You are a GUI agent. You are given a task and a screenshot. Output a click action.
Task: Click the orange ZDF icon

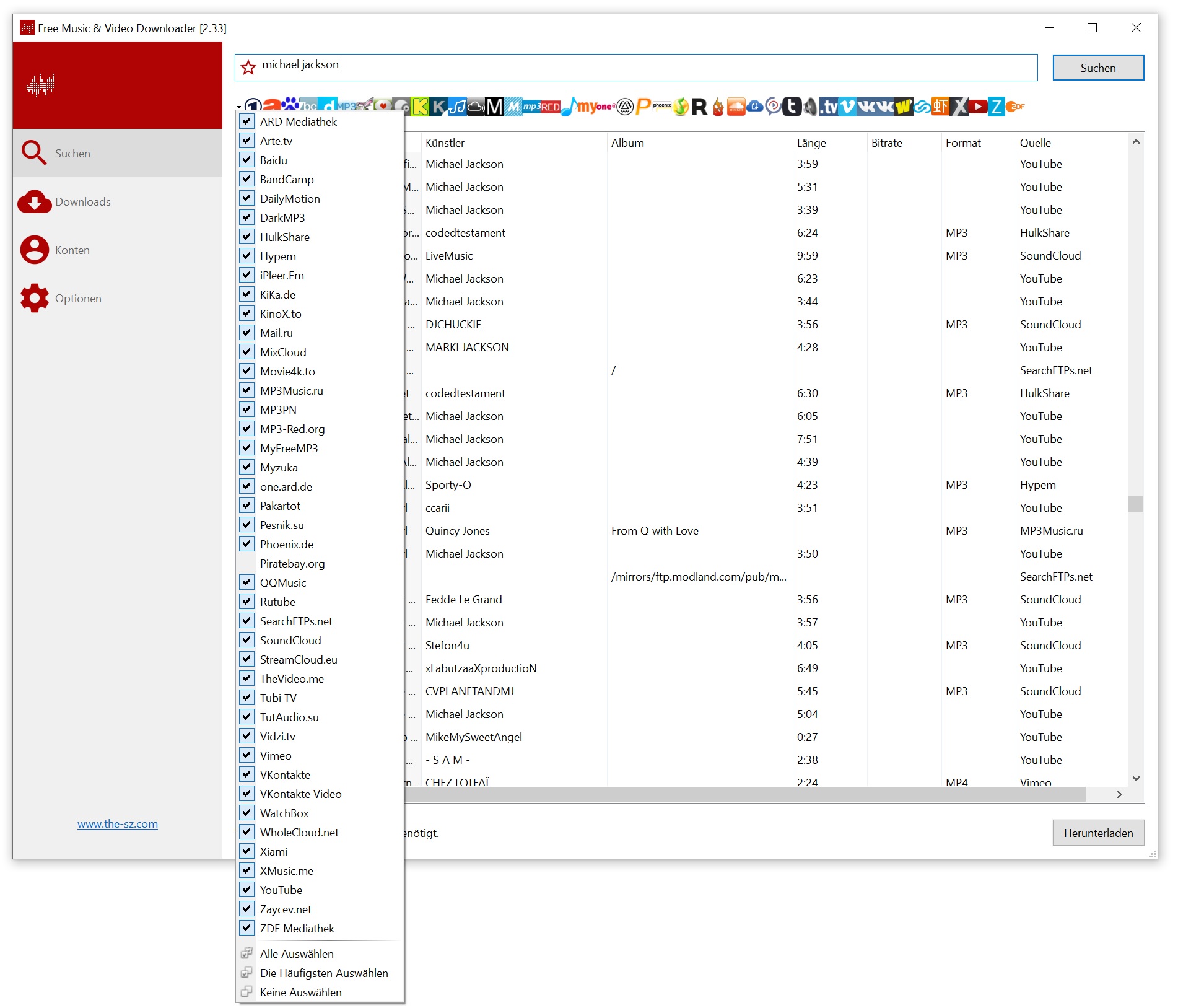pyautogui.click(x=1015, y=107)
